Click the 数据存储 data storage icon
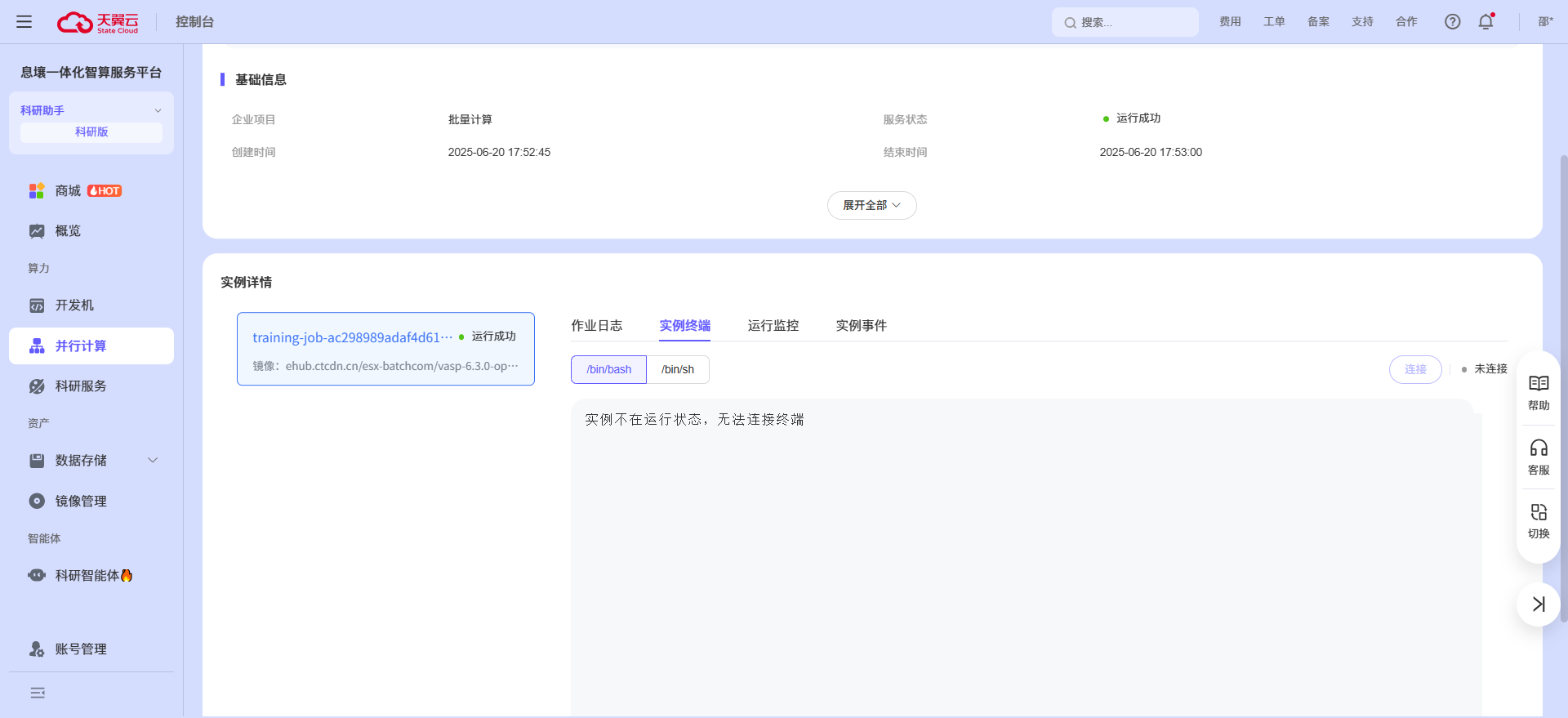 37,461
